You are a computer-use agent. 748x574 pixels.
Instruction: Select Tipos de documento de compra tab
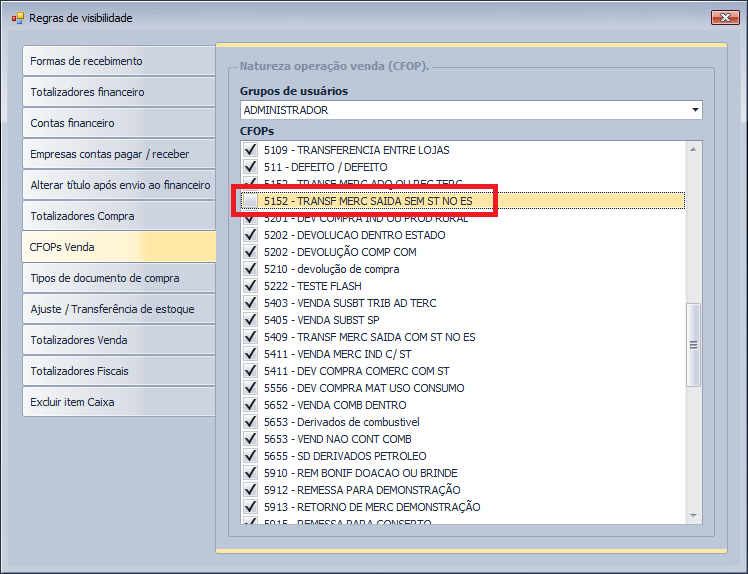118,278
